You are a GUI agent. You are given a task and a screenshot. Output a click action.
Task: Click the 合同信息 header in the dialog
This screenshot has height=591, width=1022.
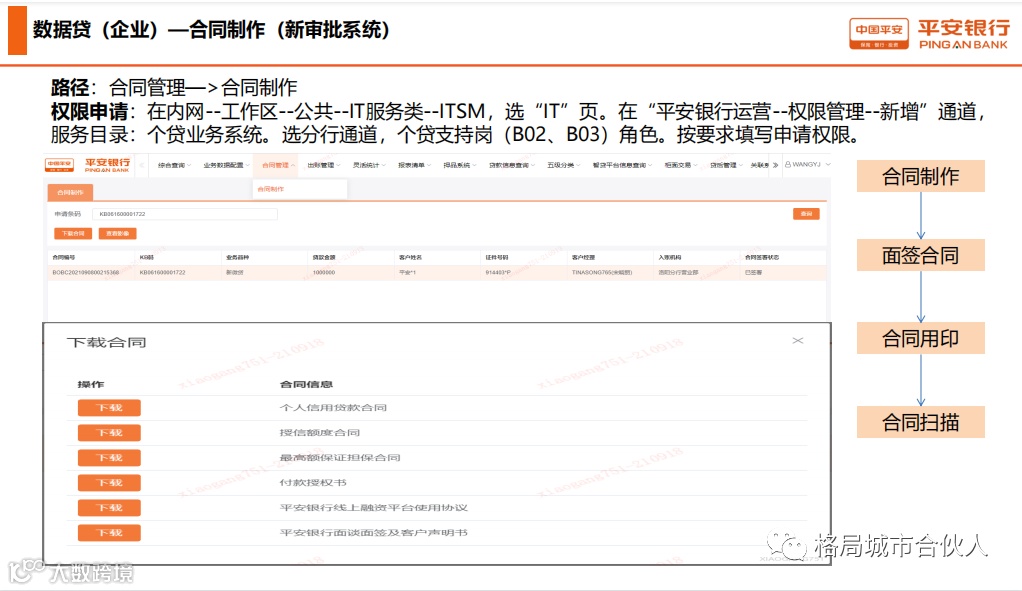306,384
